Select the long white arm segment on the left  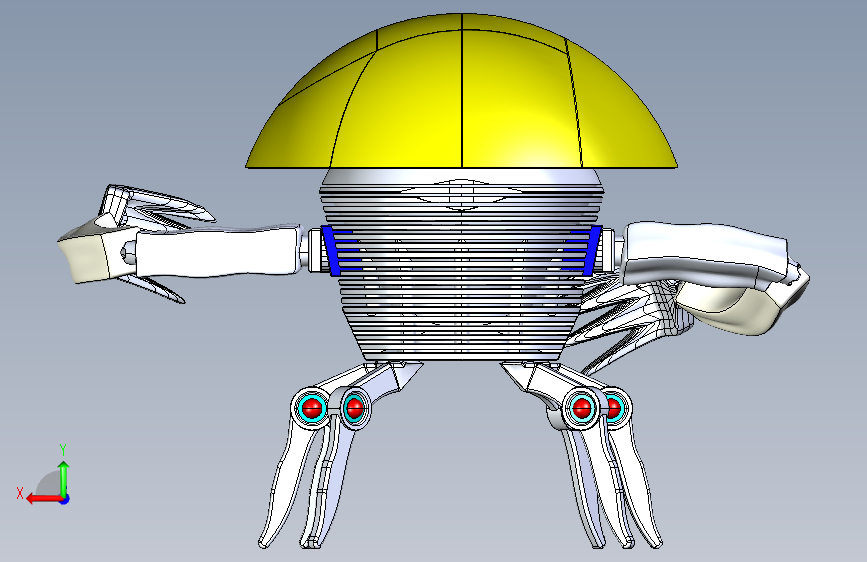pyautogui.click(x=217, y=252)
